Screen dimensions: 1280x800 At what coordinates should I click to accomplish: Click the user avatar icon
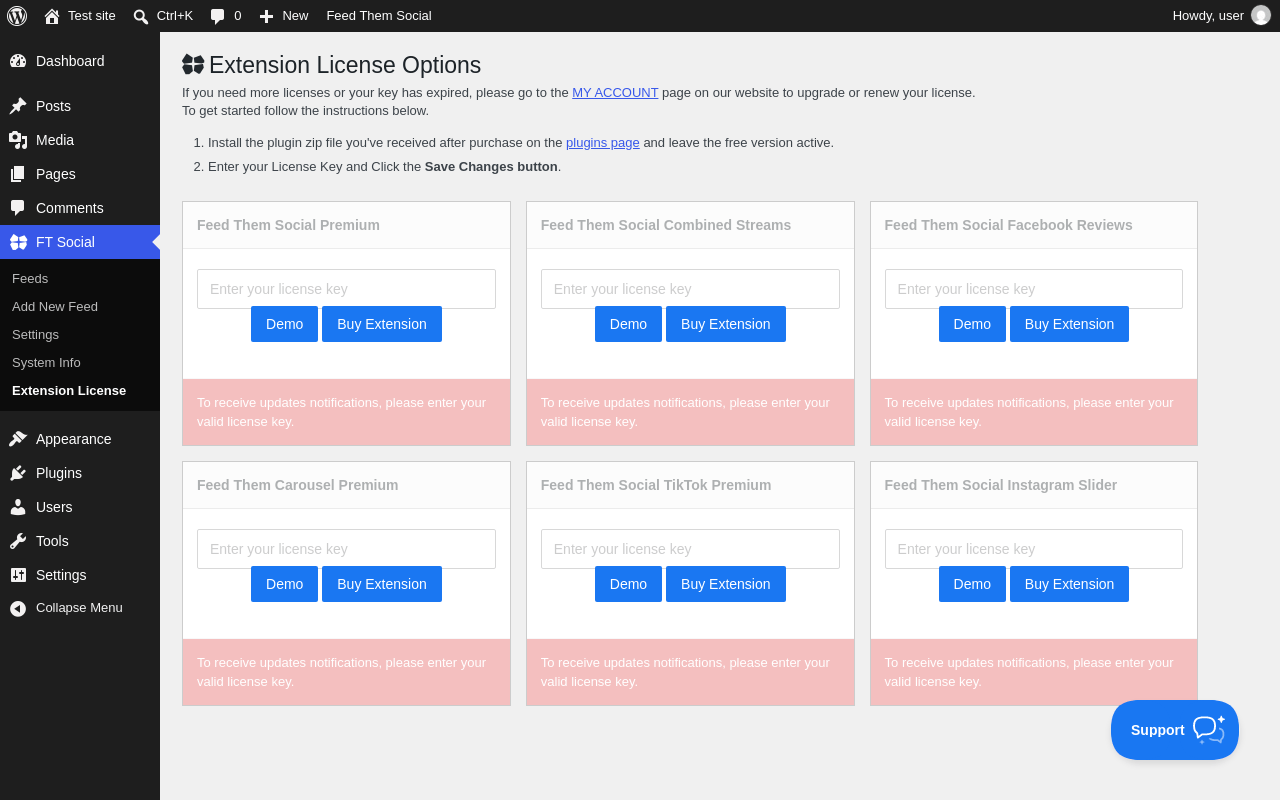pyautogui.click(x=1261, y=16)
